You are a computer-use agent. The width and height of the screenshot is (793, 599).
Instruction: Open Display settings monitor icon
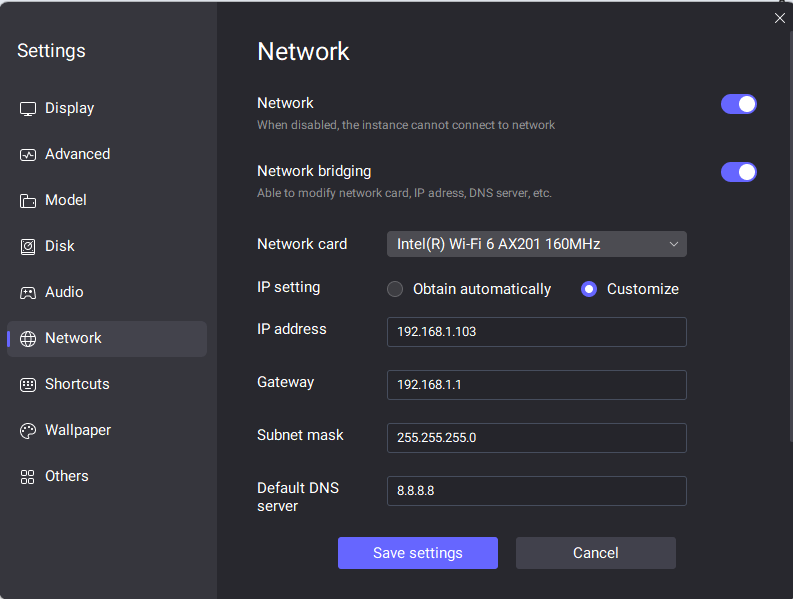pos(28,109)
